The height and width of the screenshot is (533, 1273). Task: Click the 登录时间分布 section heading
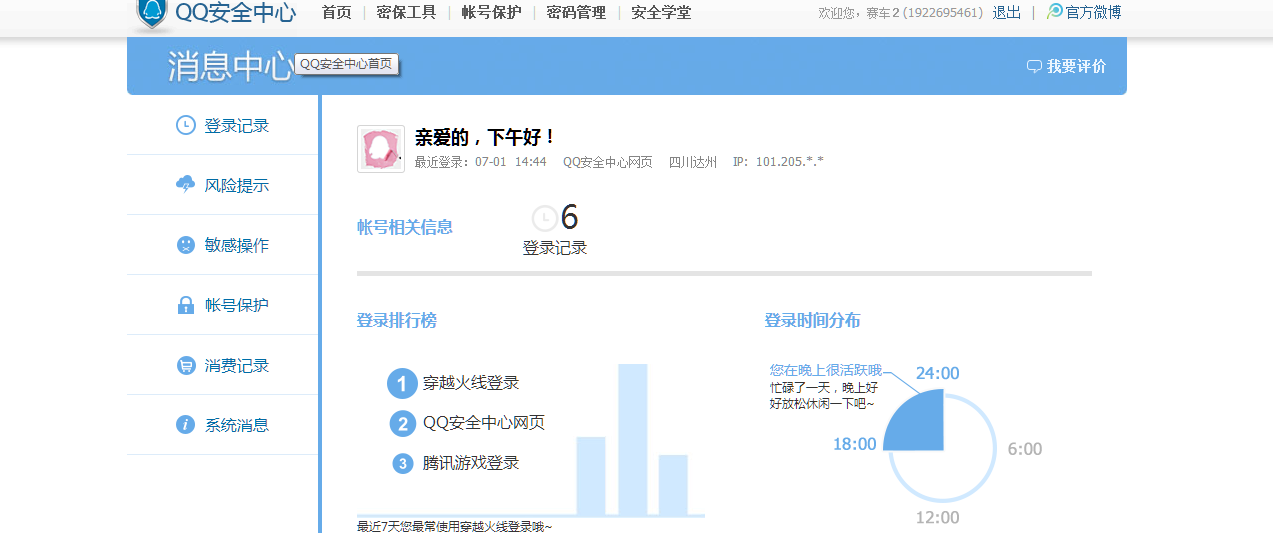(x=813, y=321)
